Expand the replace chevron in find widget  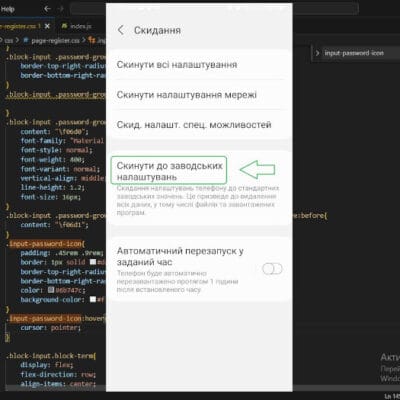point(317,53)
